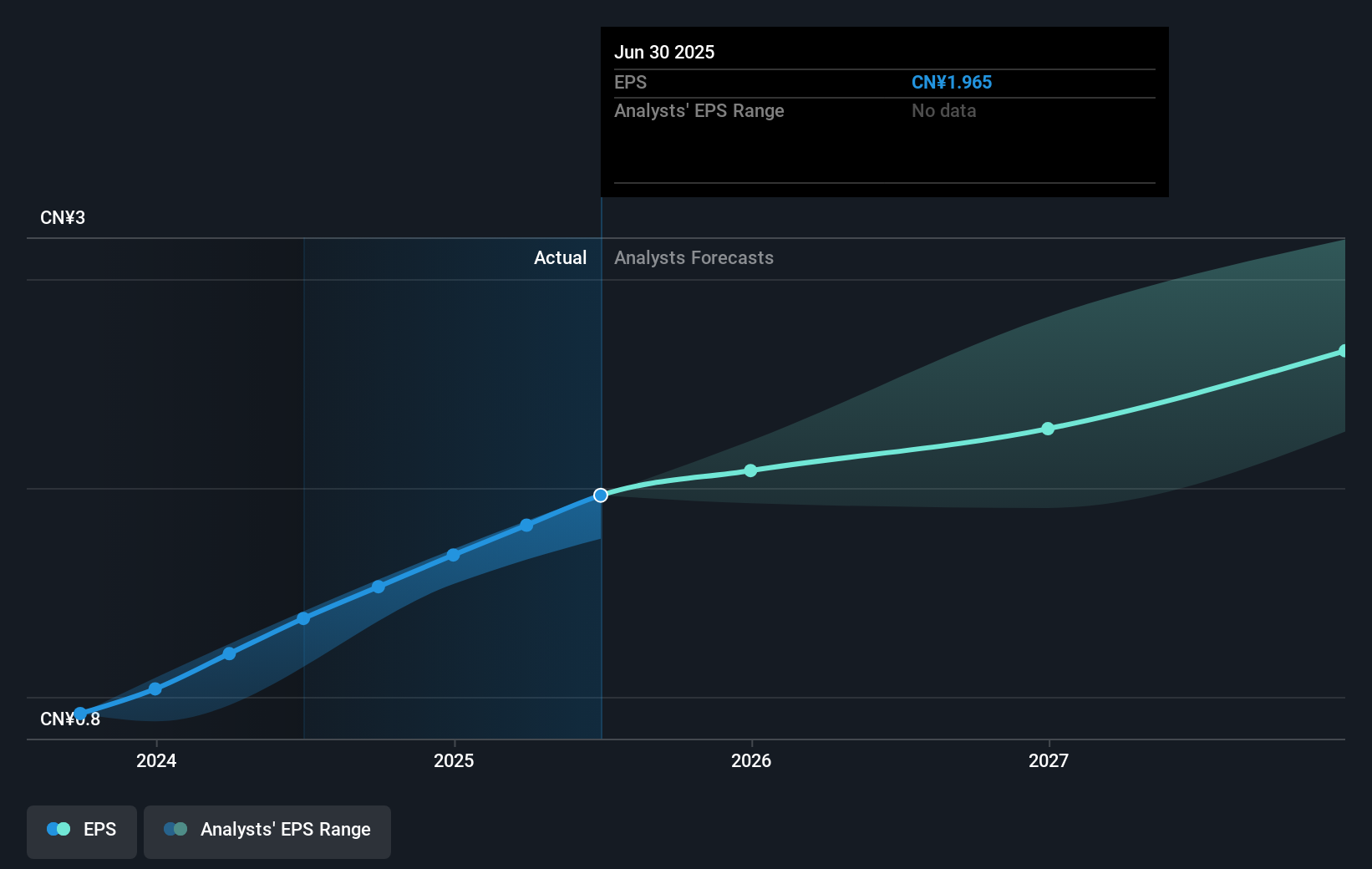Toggle the Analysts' EPS Range series visibility

pyautogui.click(x=267, y=829)
